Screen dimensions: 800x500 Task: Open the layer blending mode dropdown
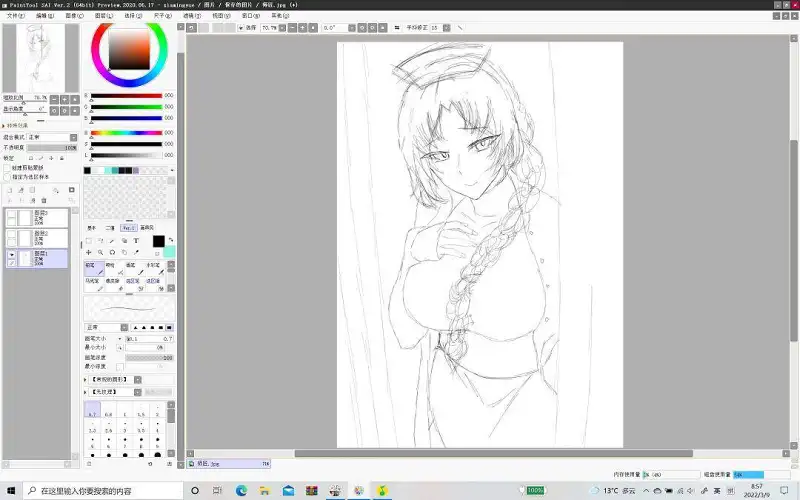click(52, 137)
